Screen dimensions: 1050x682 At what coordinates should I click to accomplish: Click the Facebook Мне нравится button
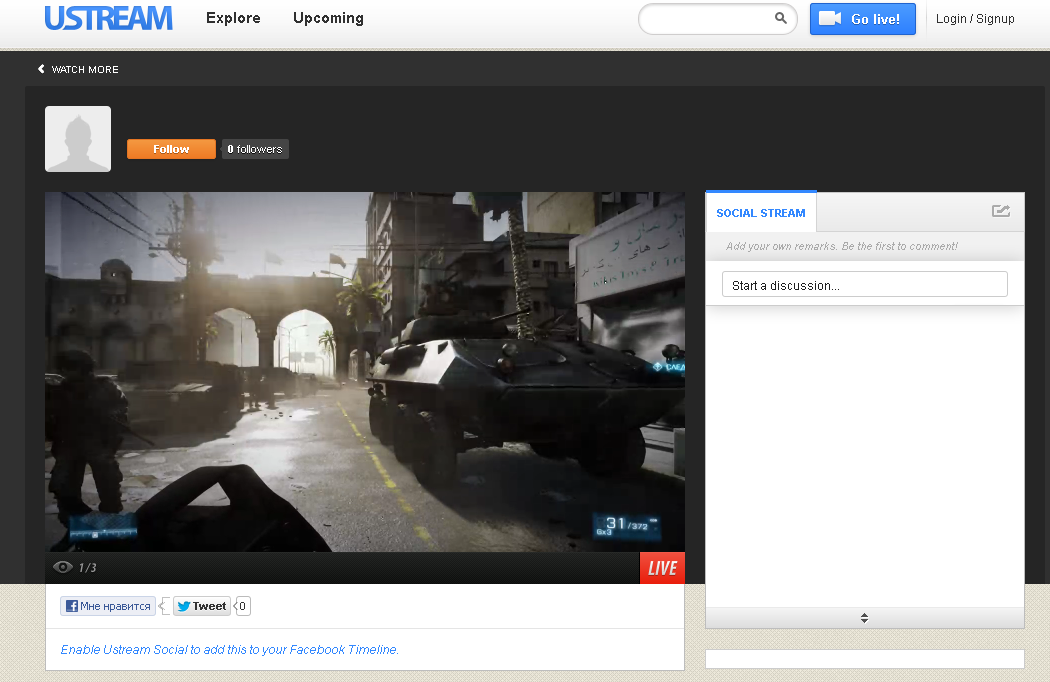(x=108, y=606)
